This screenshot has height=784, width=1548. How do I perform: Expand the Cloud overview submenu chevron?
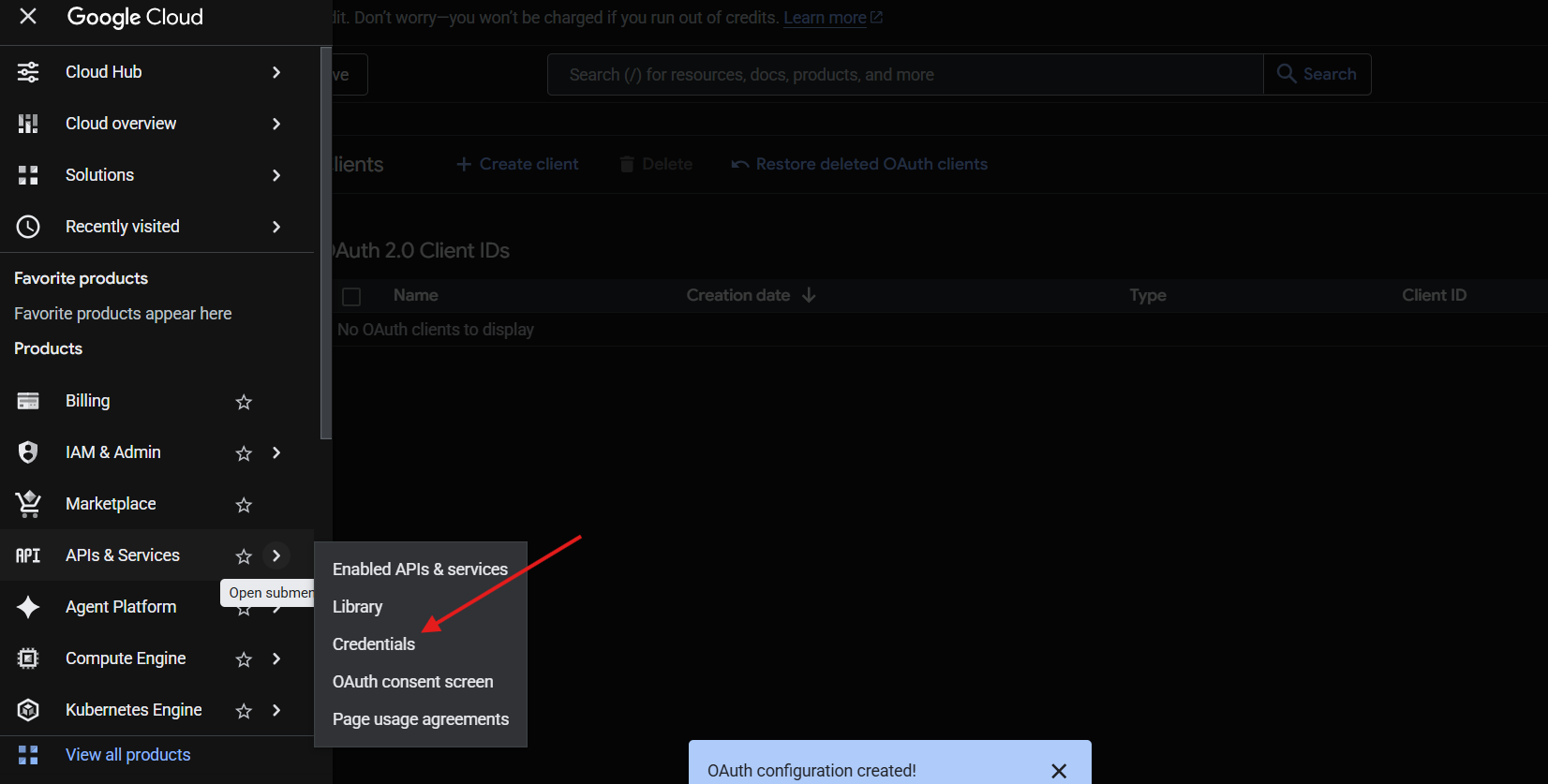[x=276, y=124]
